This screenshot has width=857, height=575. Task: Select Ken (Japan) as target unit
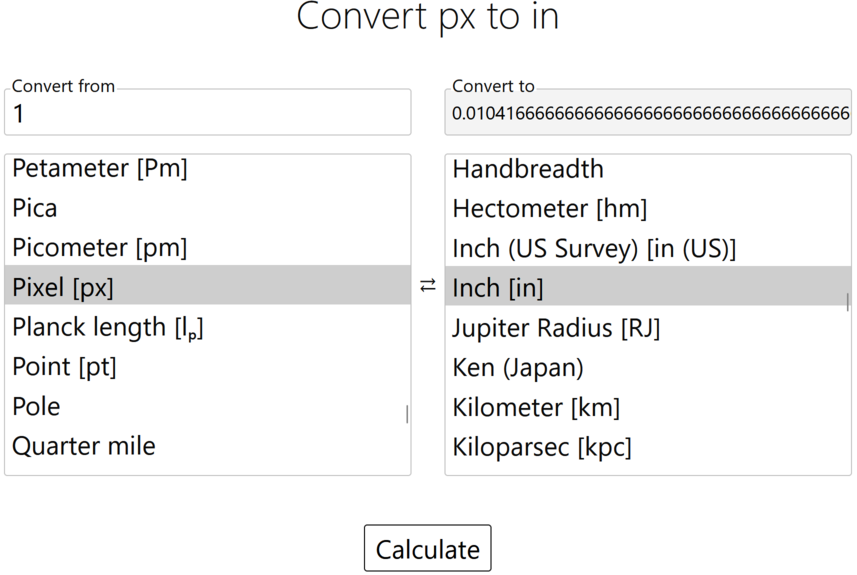(518, 367)
